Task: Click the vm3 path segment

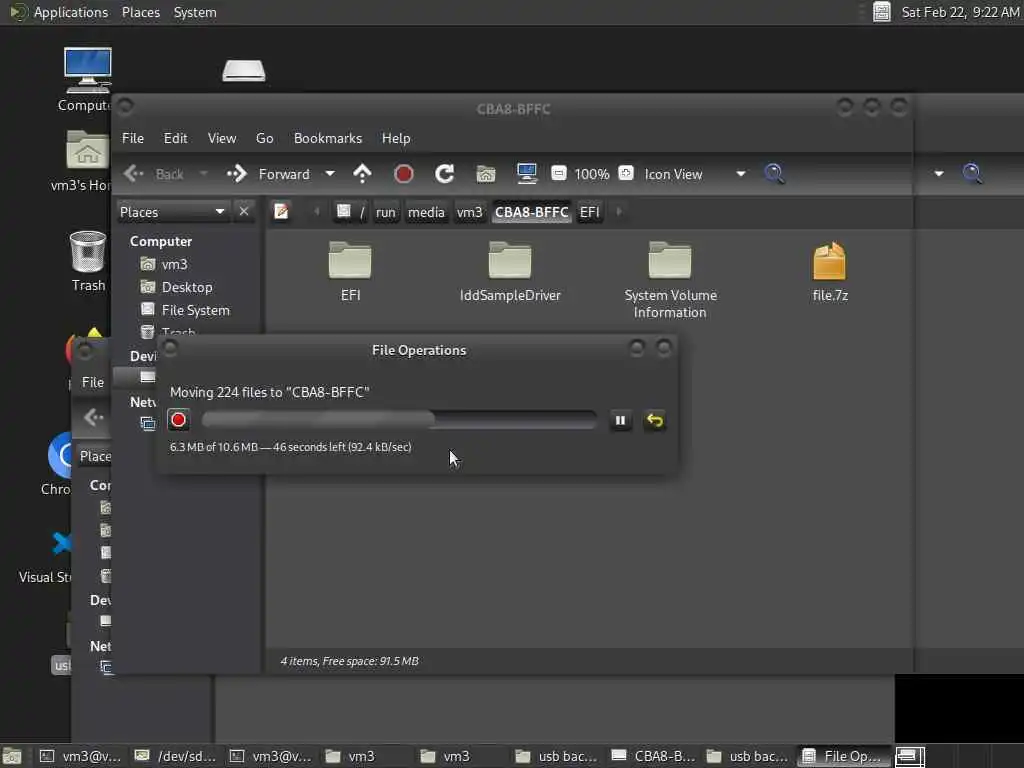Action: coord(470,212)
